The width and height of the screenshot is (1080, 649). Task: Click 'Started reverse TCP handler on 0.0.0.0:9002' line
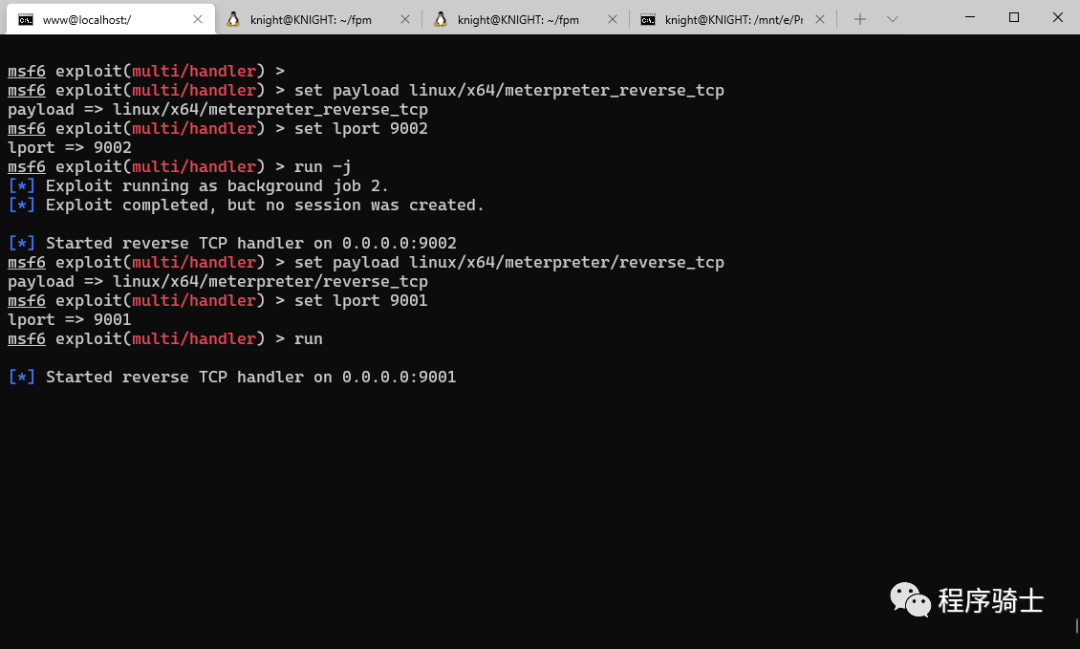coord(232,243)
